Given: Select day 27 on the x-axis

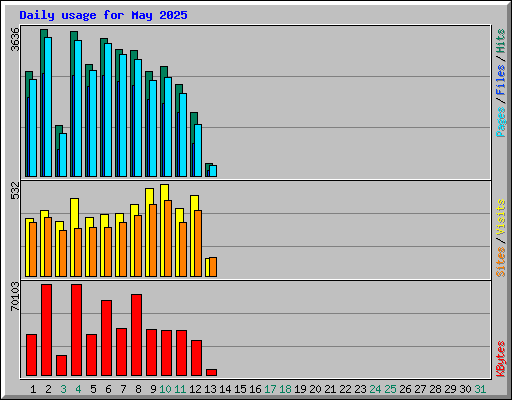Looking at the screenshot, I should point(420,389).
